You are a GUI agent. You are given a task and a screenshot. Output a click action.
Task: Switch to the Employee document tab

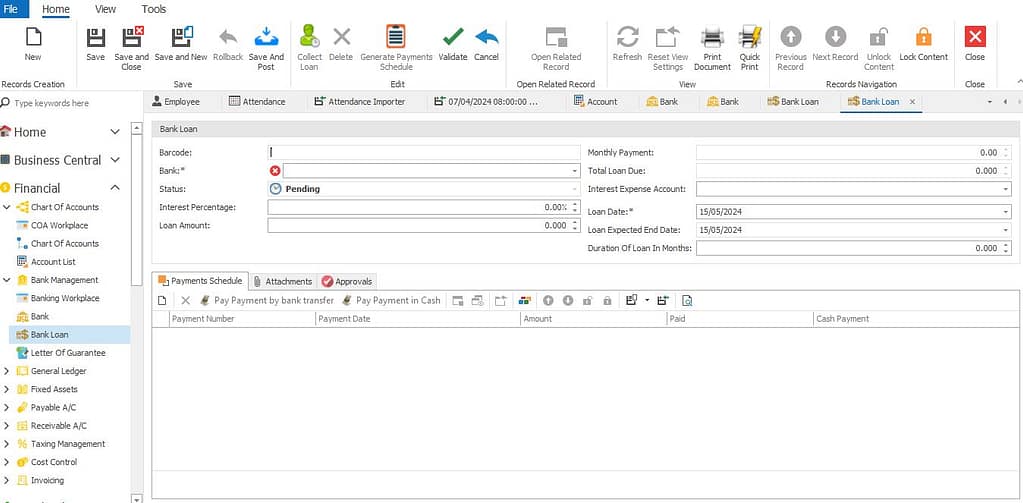click(176, 102)
